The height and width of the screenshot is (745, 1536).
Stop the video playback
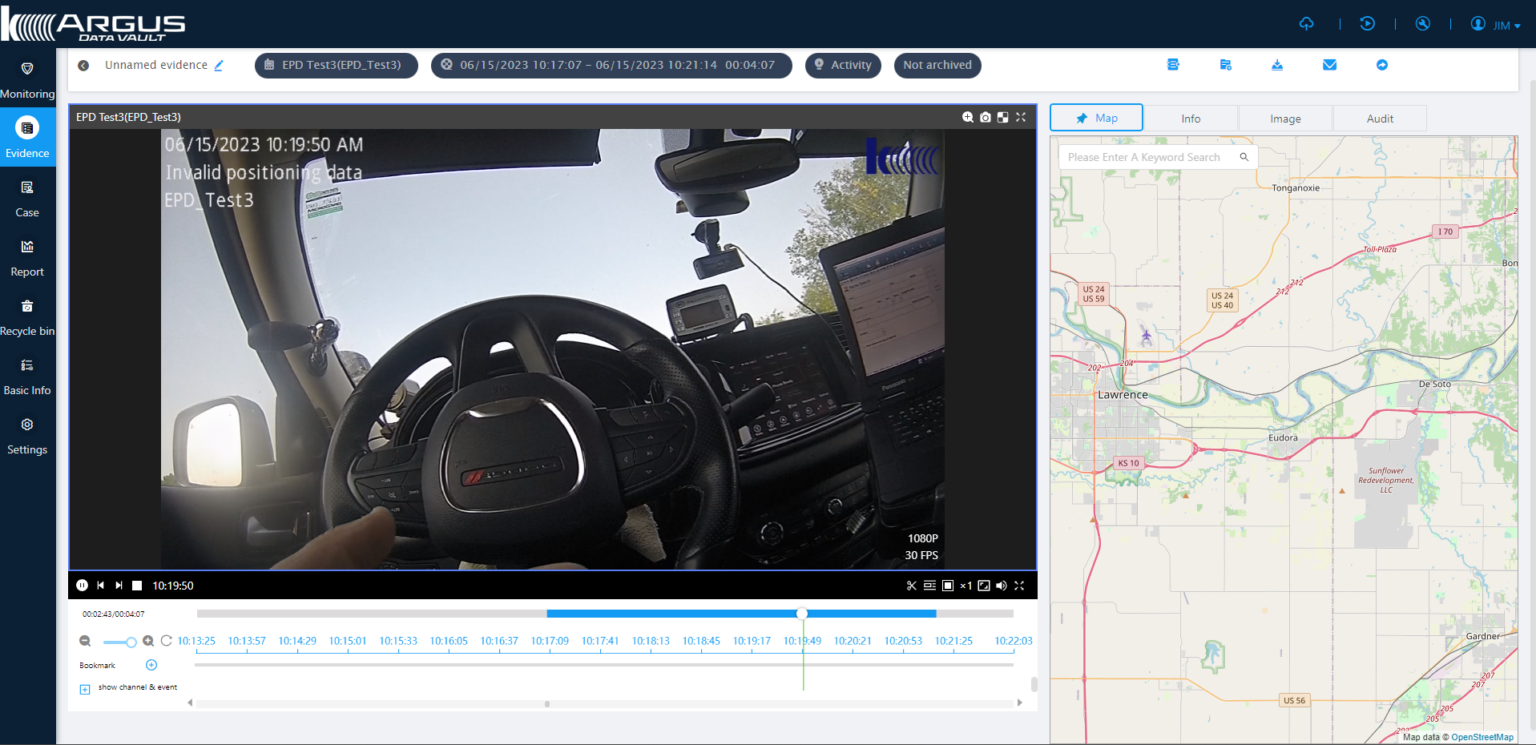point(137,586)
